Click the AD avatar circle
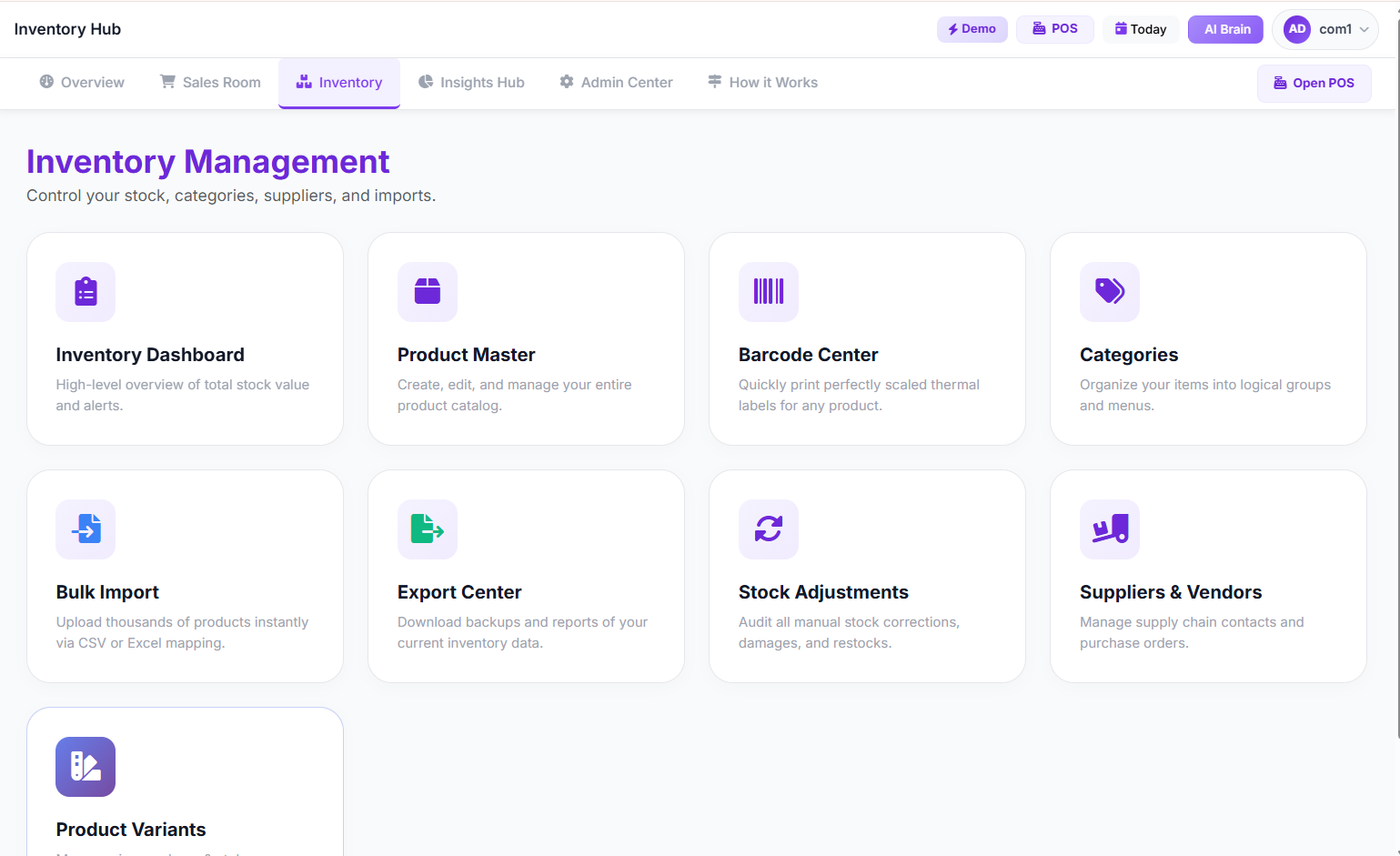The height and width of the screenshot is (856, 1400). point(1297,29)
